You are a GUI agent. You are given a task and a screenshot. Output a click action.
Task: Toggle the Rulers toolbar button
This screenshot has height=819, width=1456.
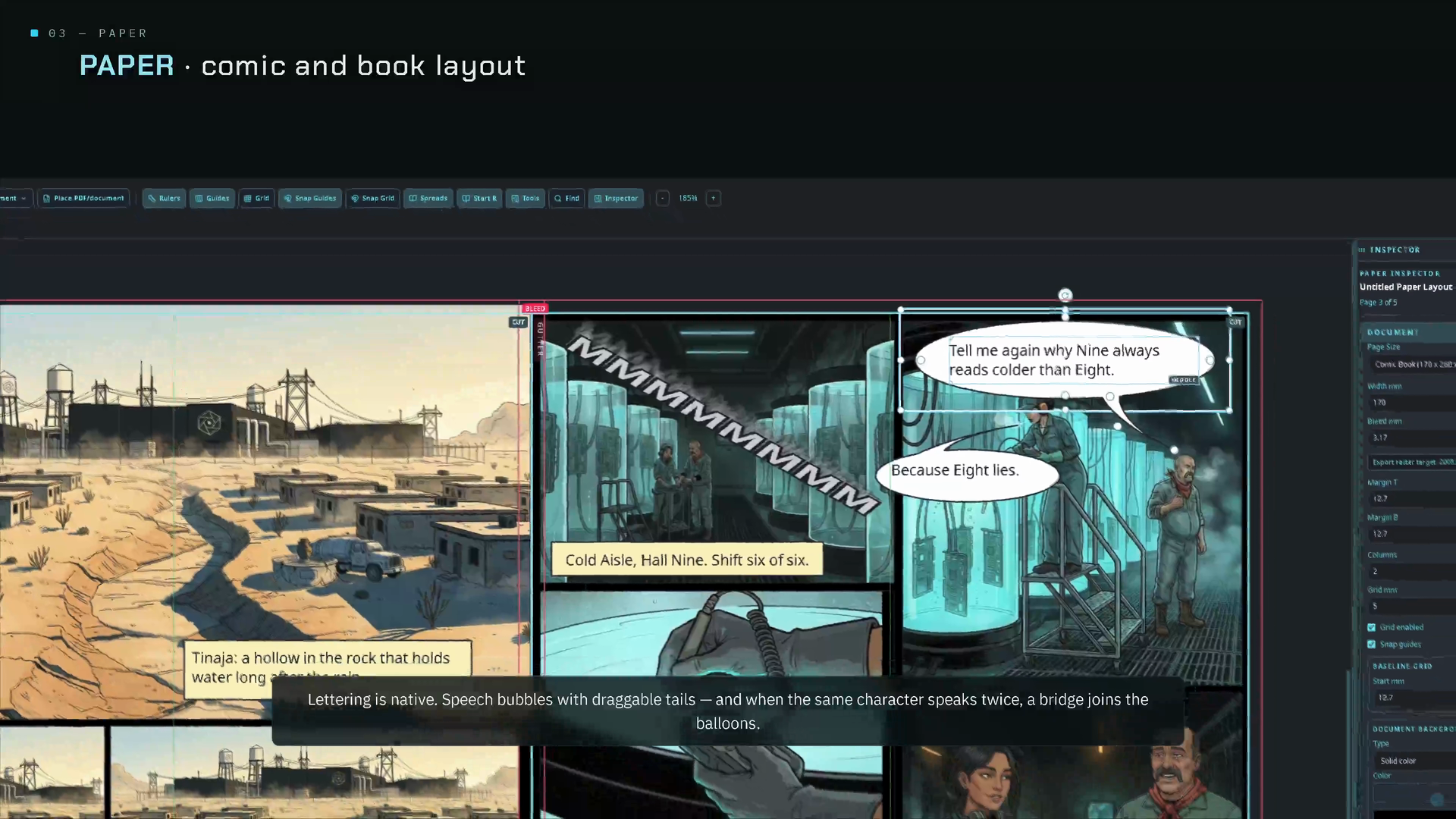[164, 199]
